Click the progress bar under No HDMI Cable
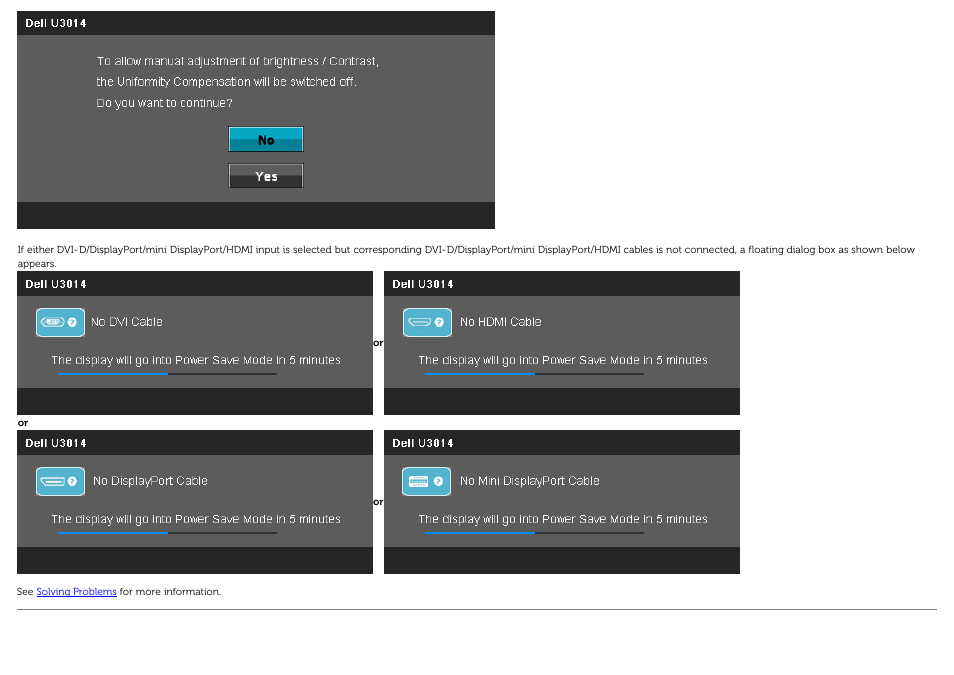 pyautogui.click(x=534, y=374)
